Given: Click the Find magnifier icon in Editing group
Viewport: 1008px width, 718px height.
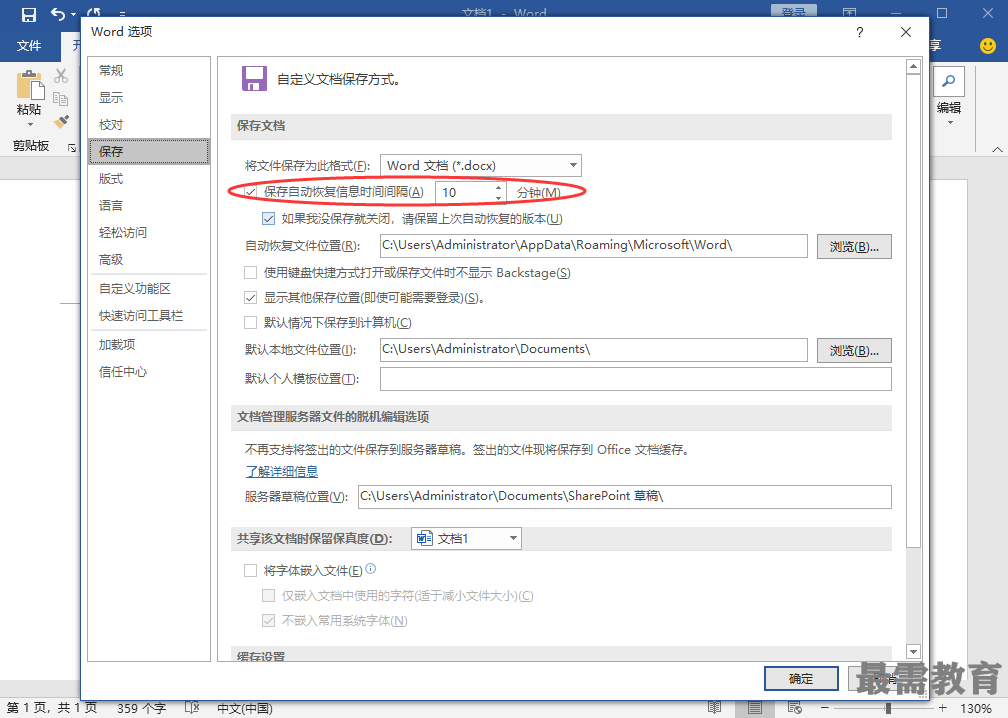Looking at the screenshot, I should pos(949,82).
